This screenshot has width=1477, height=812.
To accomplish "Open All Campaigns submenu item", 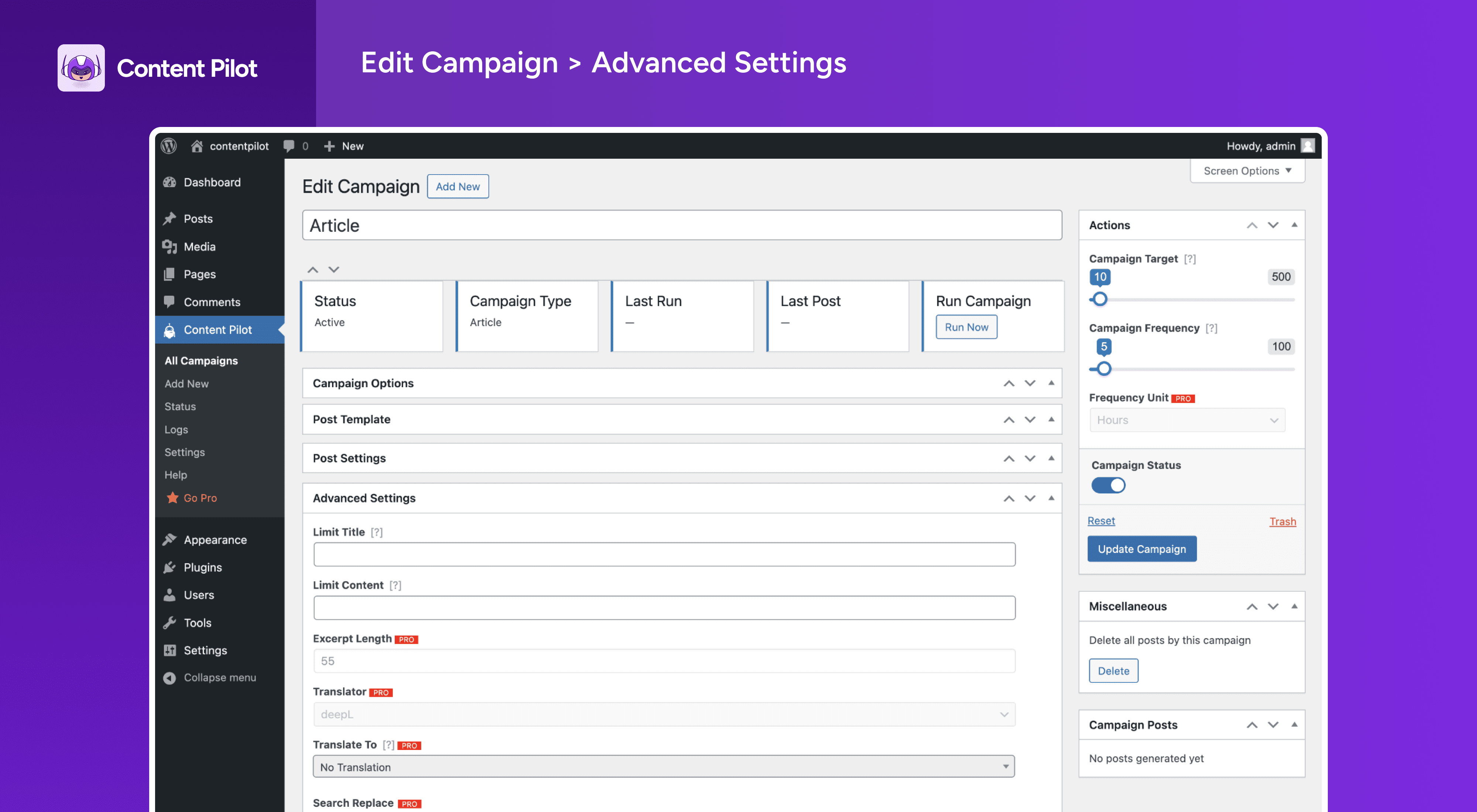I will pos(201,361).
